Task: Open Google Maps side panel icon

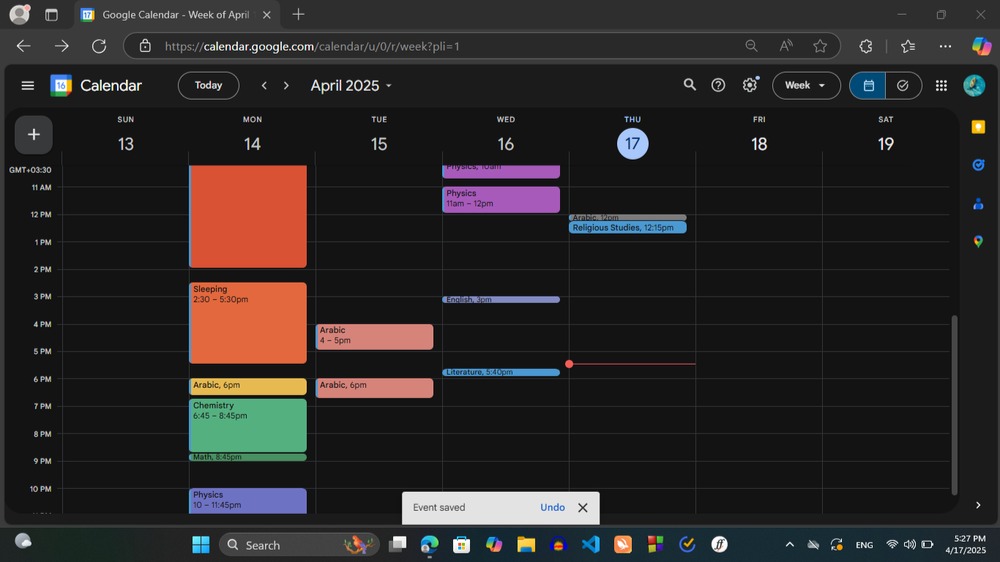Action: [x=978, y=242]
